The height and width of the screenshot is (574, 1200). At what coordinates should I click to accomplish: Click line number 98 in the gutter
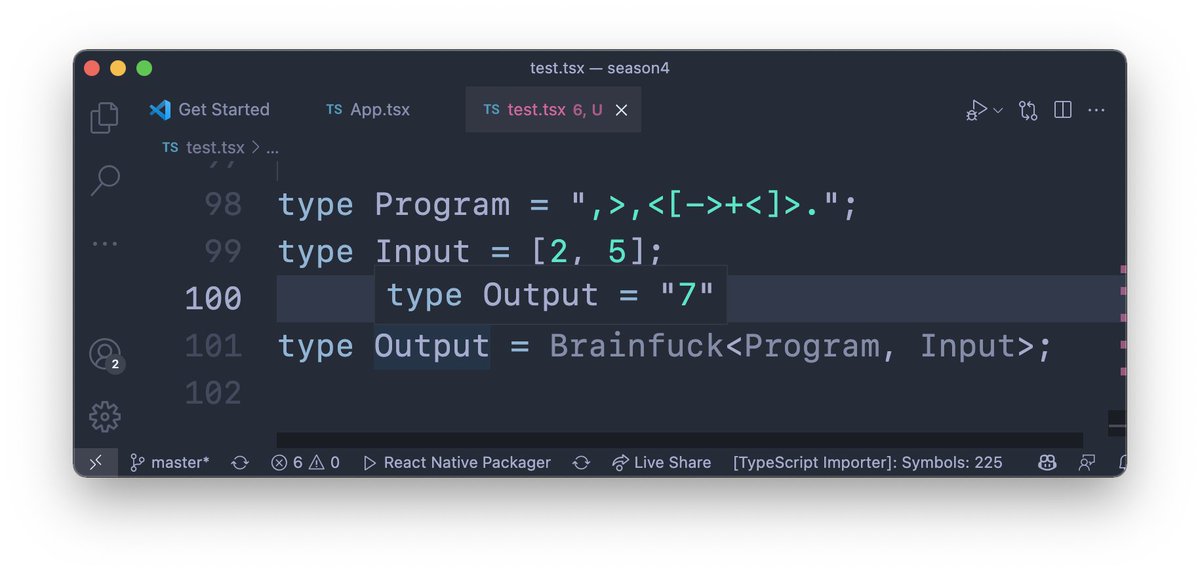coord(222,205)
